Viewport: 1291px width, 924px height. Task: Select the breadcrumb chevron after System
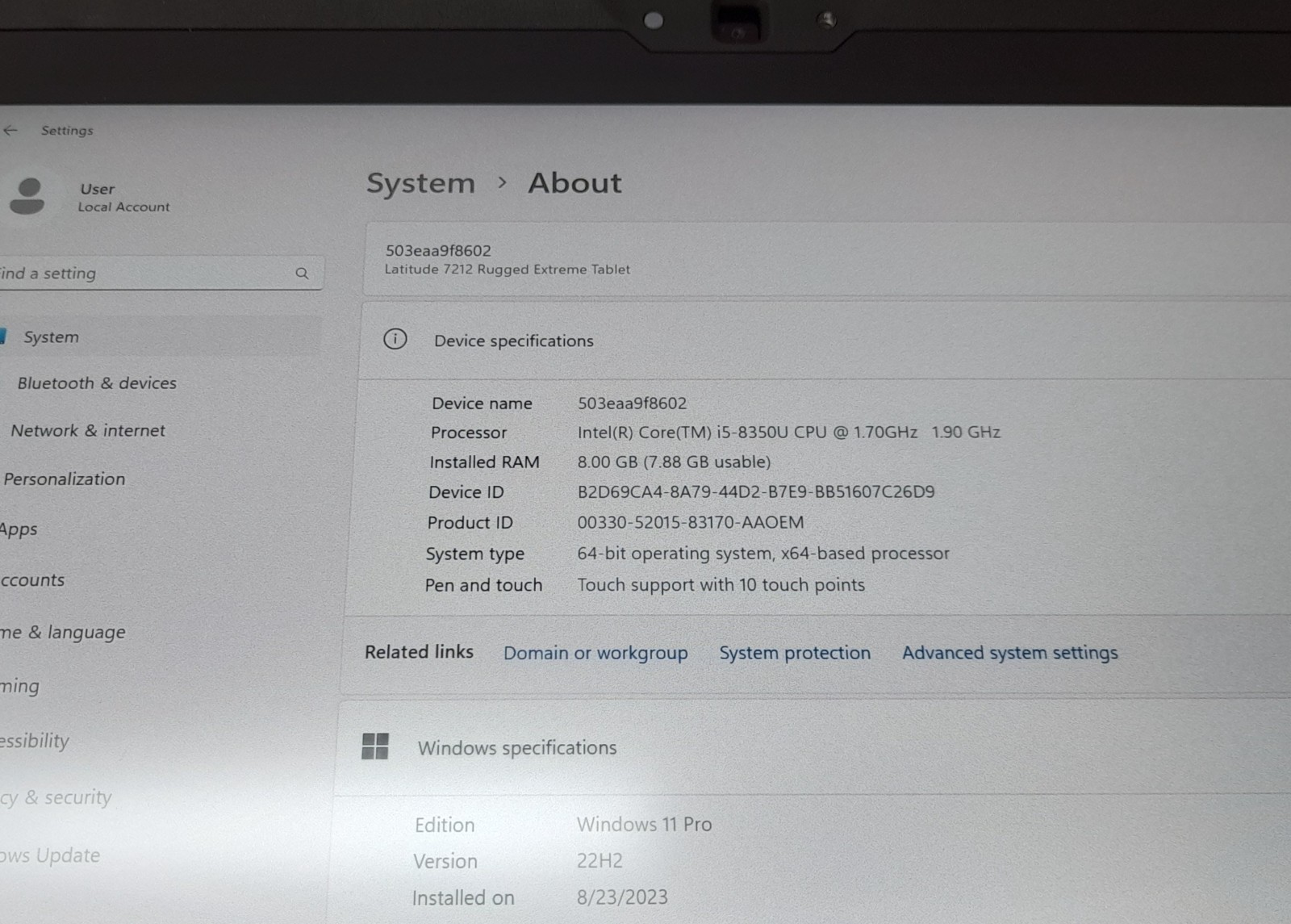pyautogui.click(x=503, y=183)
